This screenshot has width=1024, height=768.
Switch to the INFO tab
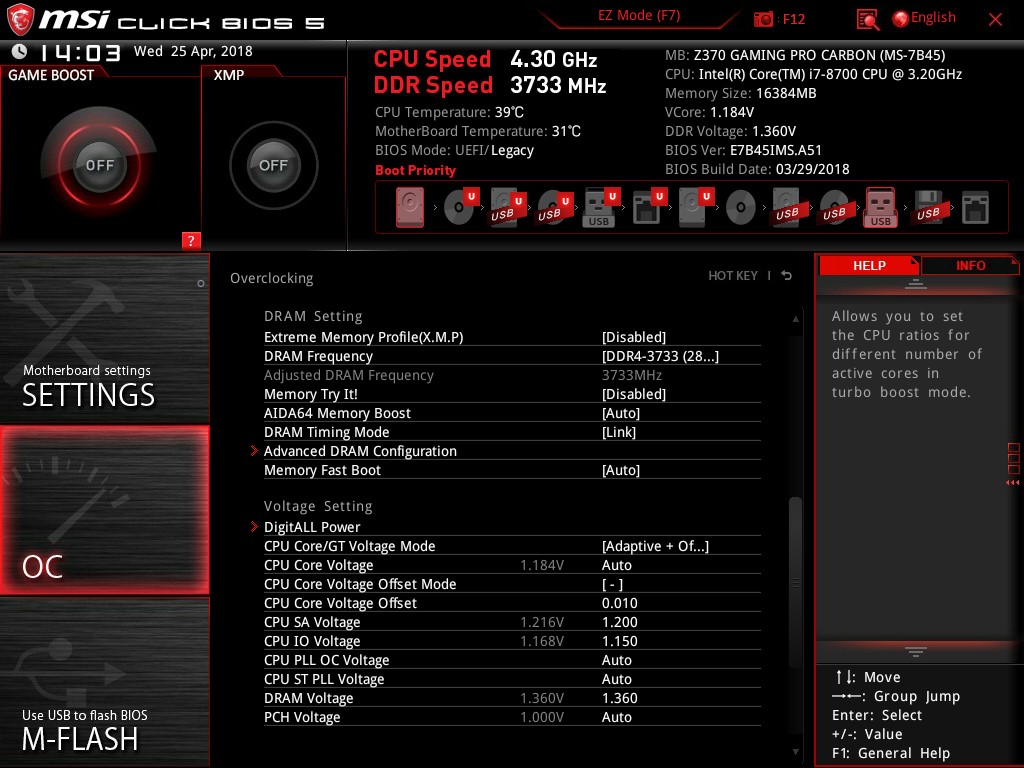pos(970,265)
